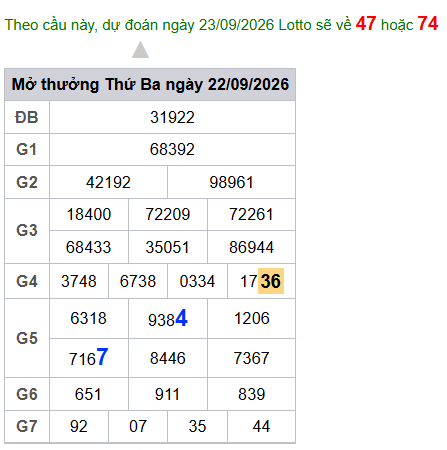Image resolution: width=447 pixels, height=450 pixels.
Task: Click G7 number 07
Action: click(x=138, y=426)
